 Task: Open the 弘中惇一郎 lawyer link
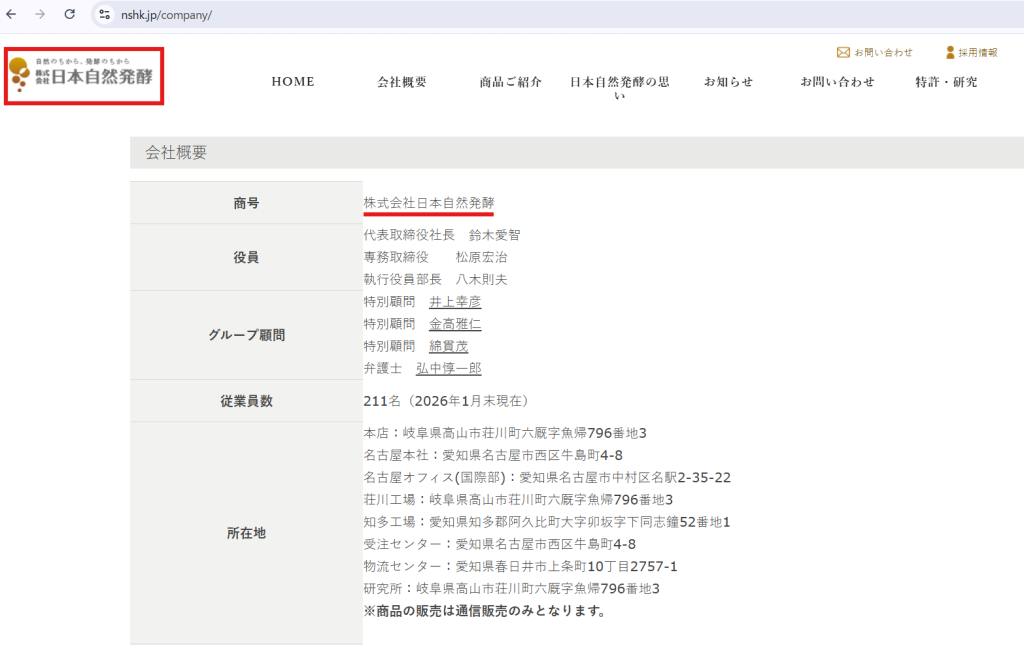coord(448,367)
